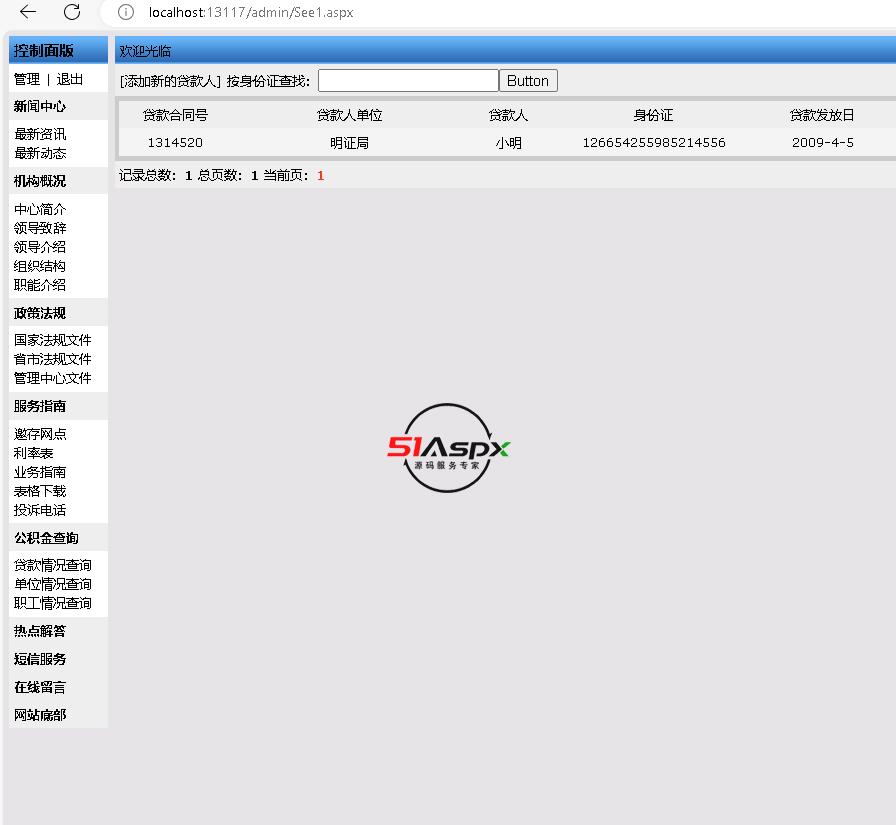
Task: Open 新闻中心 section header
Action: (40, 106)
